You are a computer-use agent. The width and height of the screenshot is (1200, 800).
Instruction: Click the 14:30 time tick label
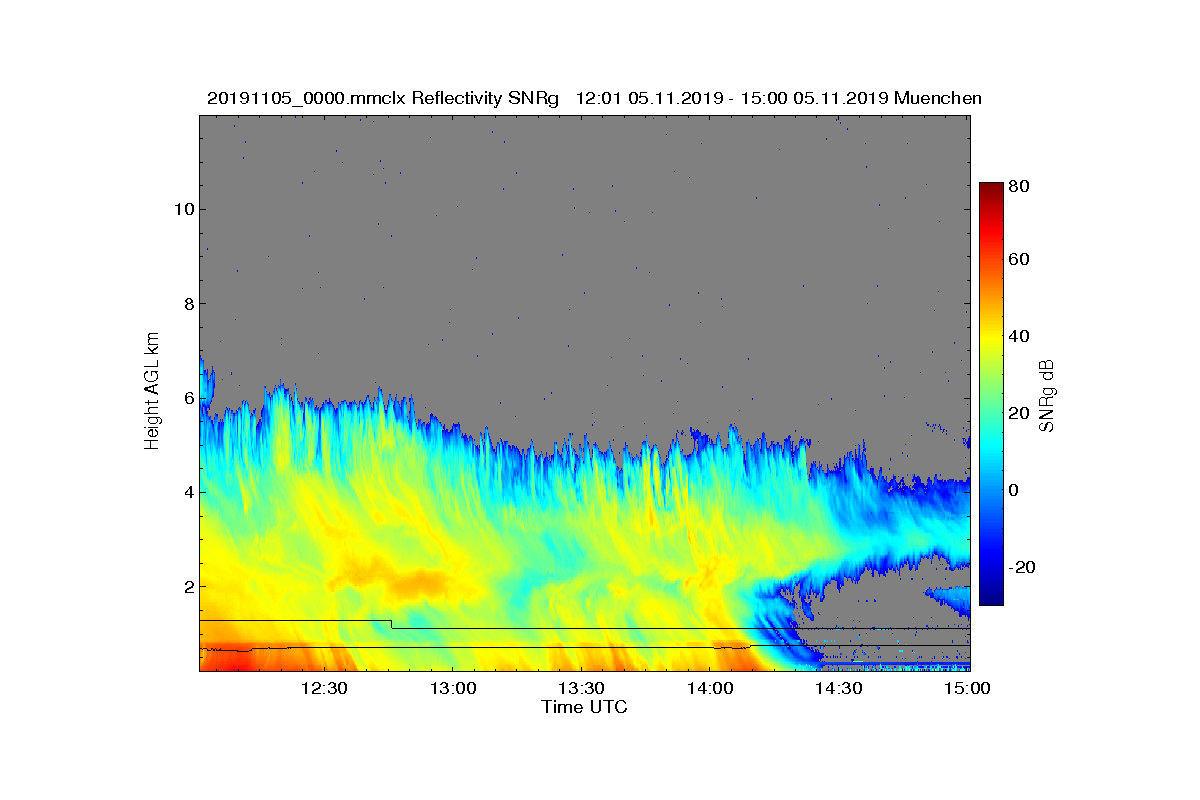pos(839,688)
